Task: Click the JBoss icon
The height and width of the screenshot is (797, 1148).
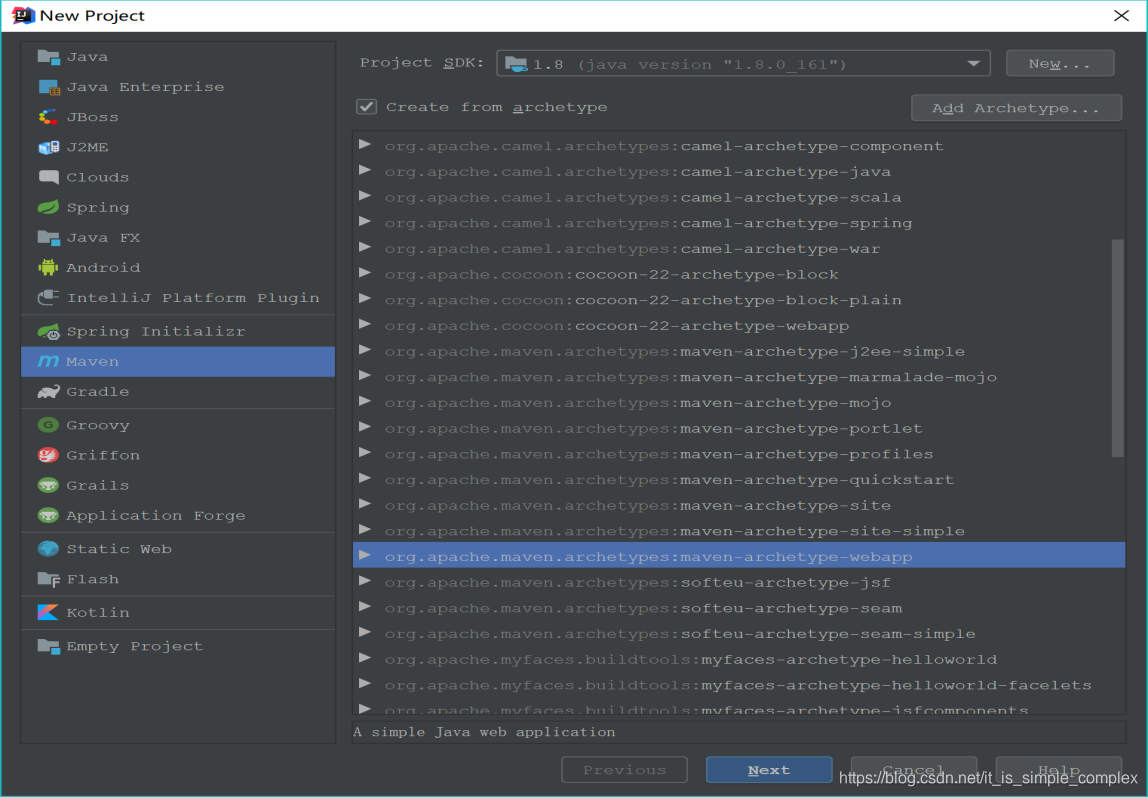Action: (x=48, y=117)
